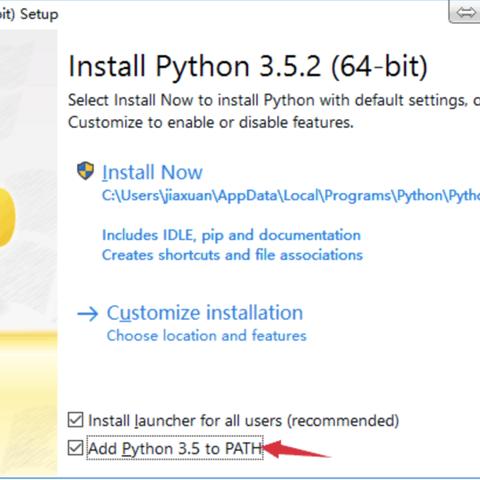
Task: Uncheck the Install launcher for all users checkbox
Action: (x=75, y=420)
